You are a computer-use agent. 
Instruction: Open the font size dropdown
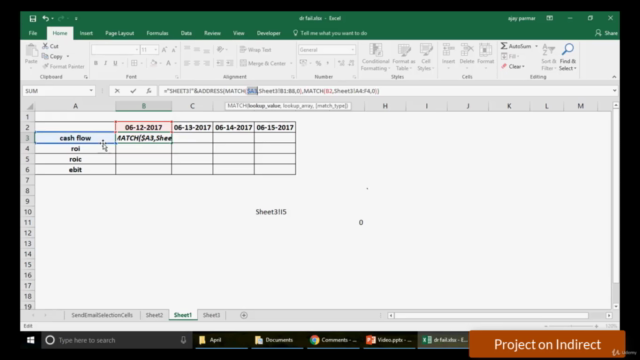(x=156, y=50)
